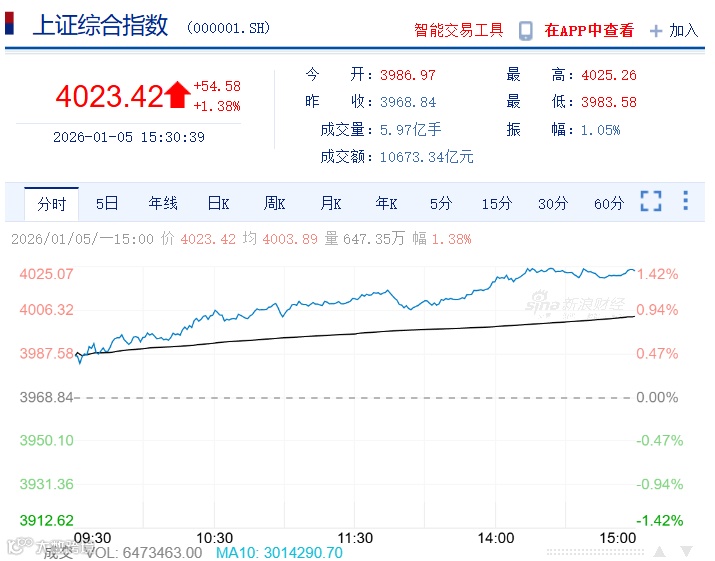
Task: Click the red up arrow next to 4023.42
Action: click(177, 95)
